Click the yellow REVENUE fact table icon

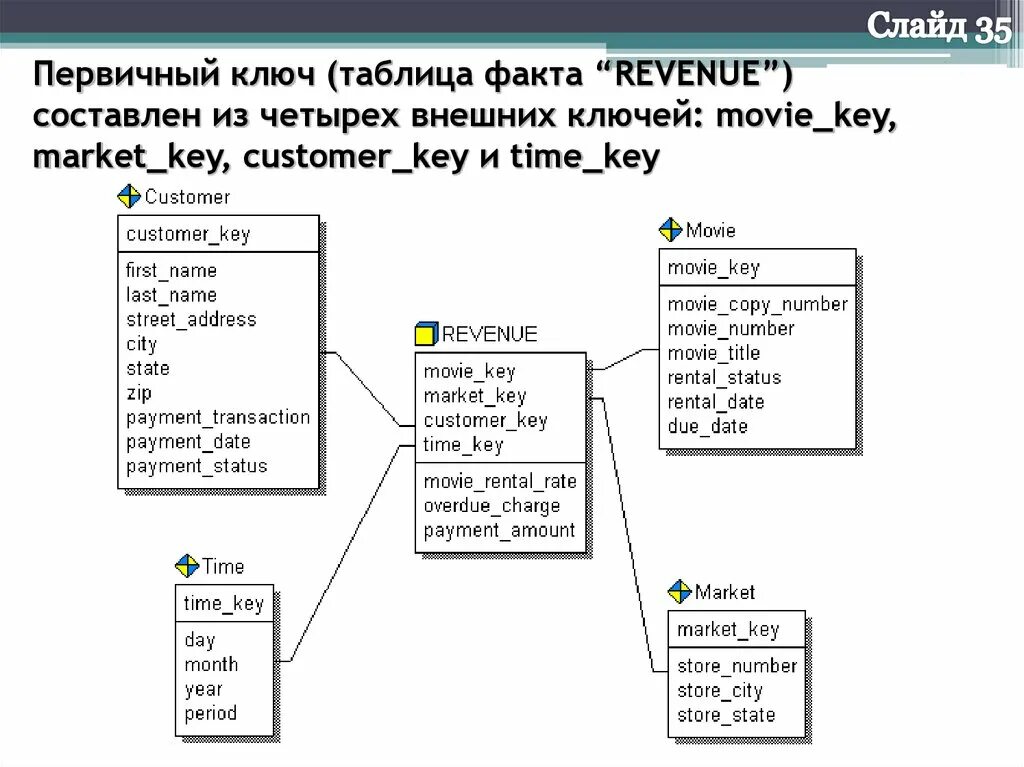click(426, 334)
